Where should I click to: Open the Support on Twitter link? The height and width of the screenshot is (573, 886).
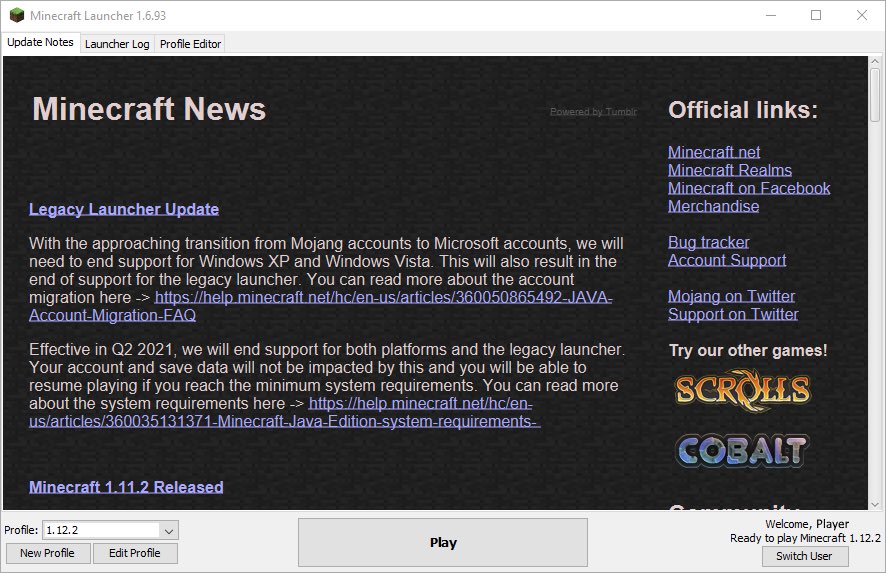point(733,315)
